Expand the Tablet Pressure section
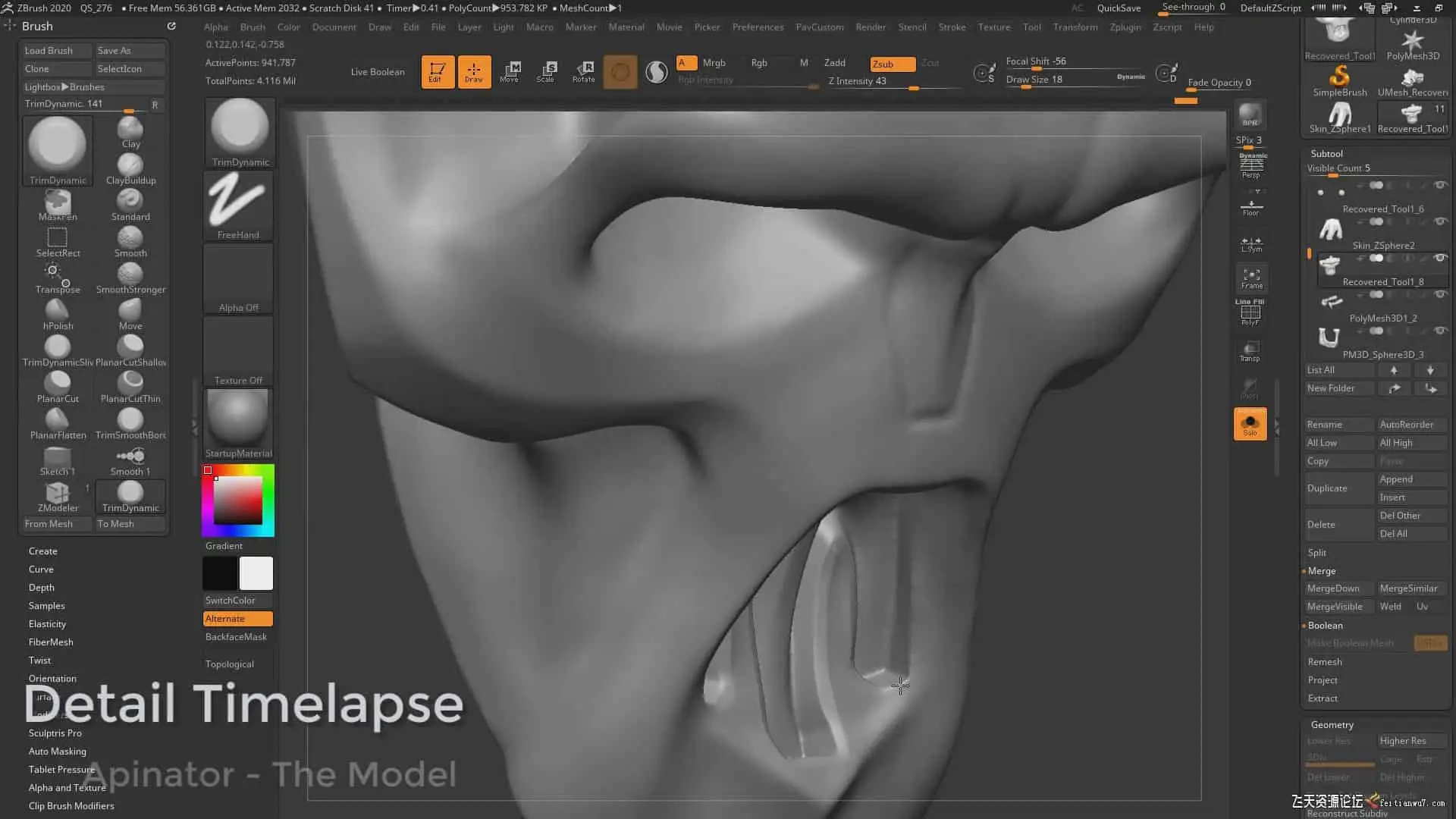 point(61,769)
